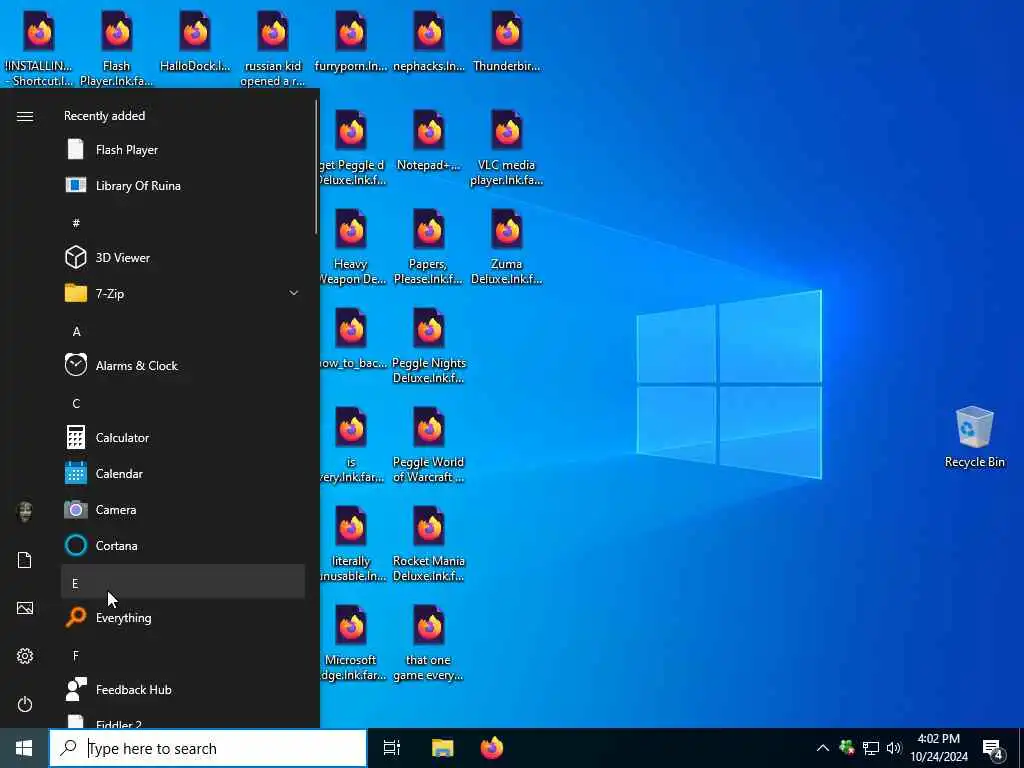Open the volume speaker tray icon
The image size is (1024, 768).
pyautogui.click(x=893, y=748)
